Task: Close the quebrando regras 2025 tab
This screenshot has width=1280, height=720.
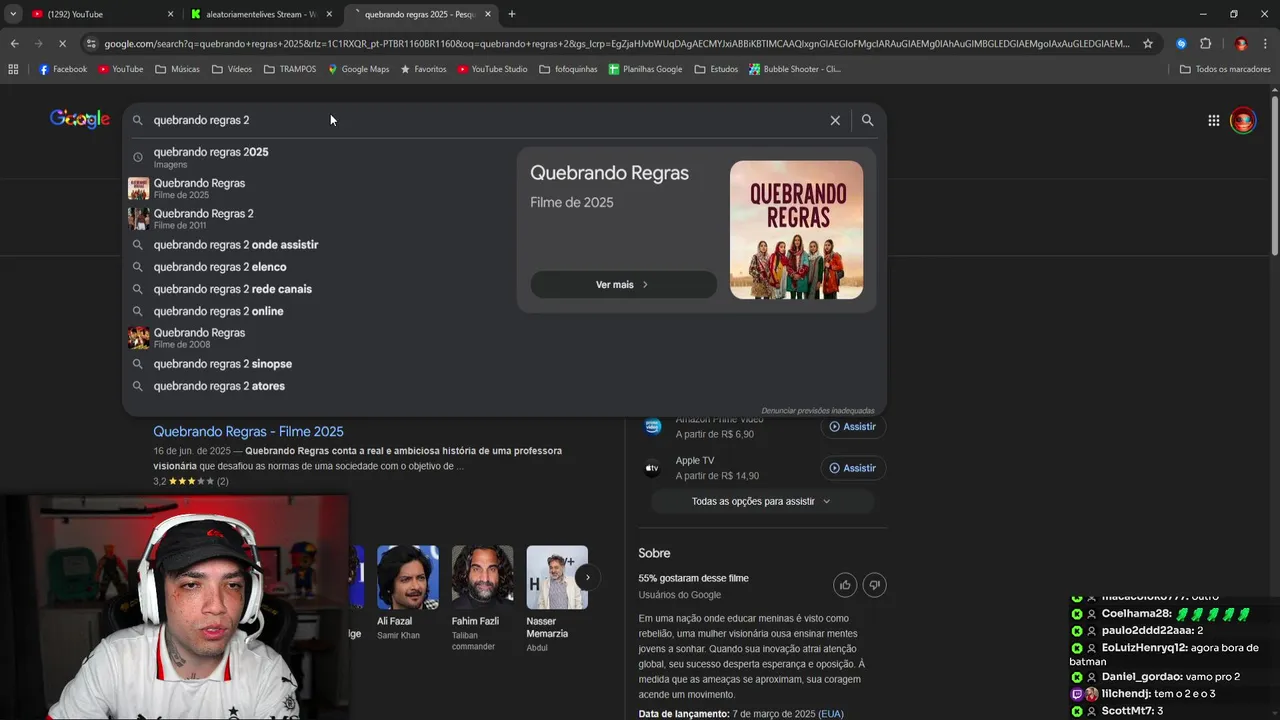Action: pos(488,14)
